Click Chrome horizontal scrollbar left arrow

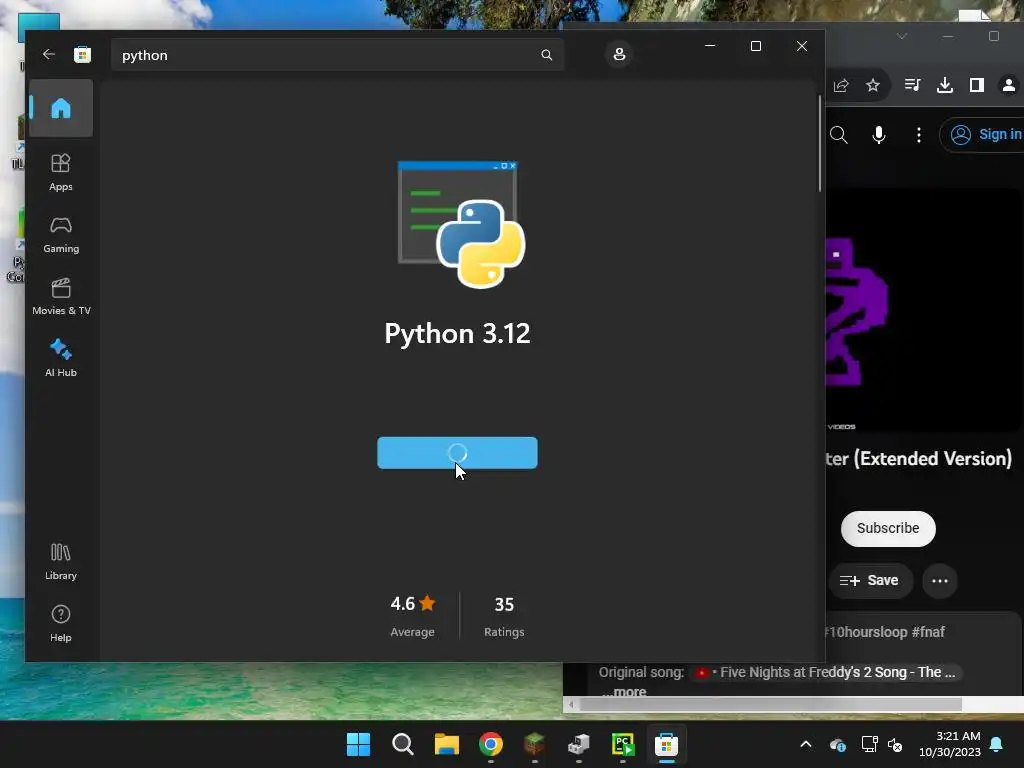571,704
